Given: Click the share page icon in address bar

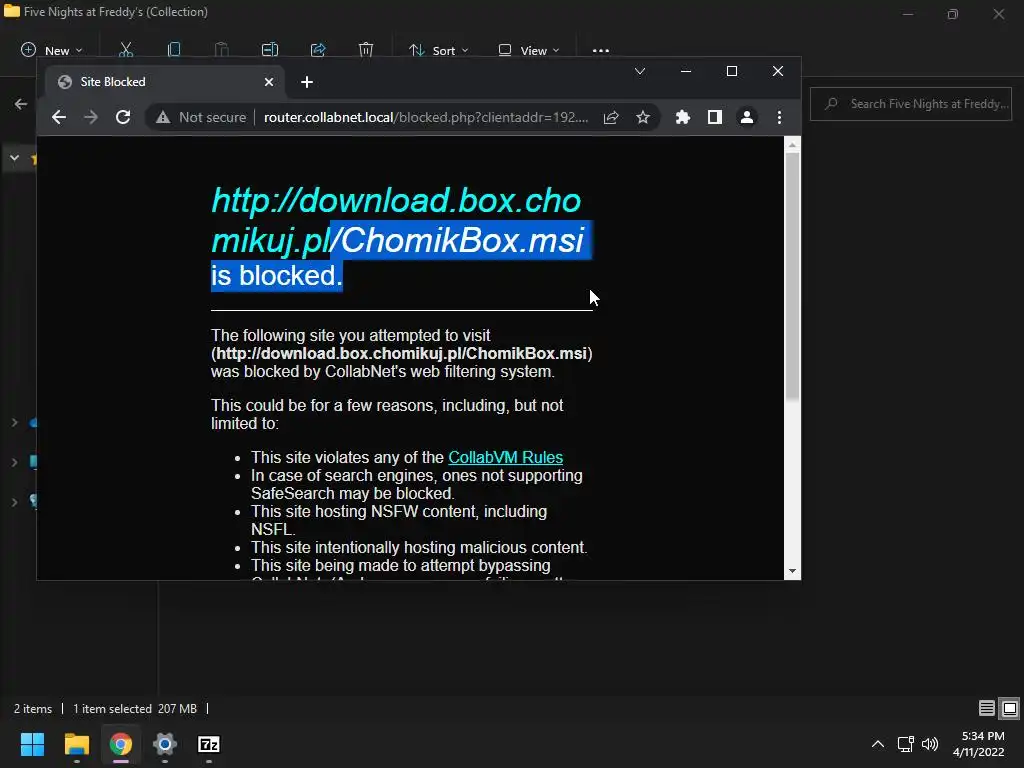Looking at the screenshot, I should coord(611,118).
